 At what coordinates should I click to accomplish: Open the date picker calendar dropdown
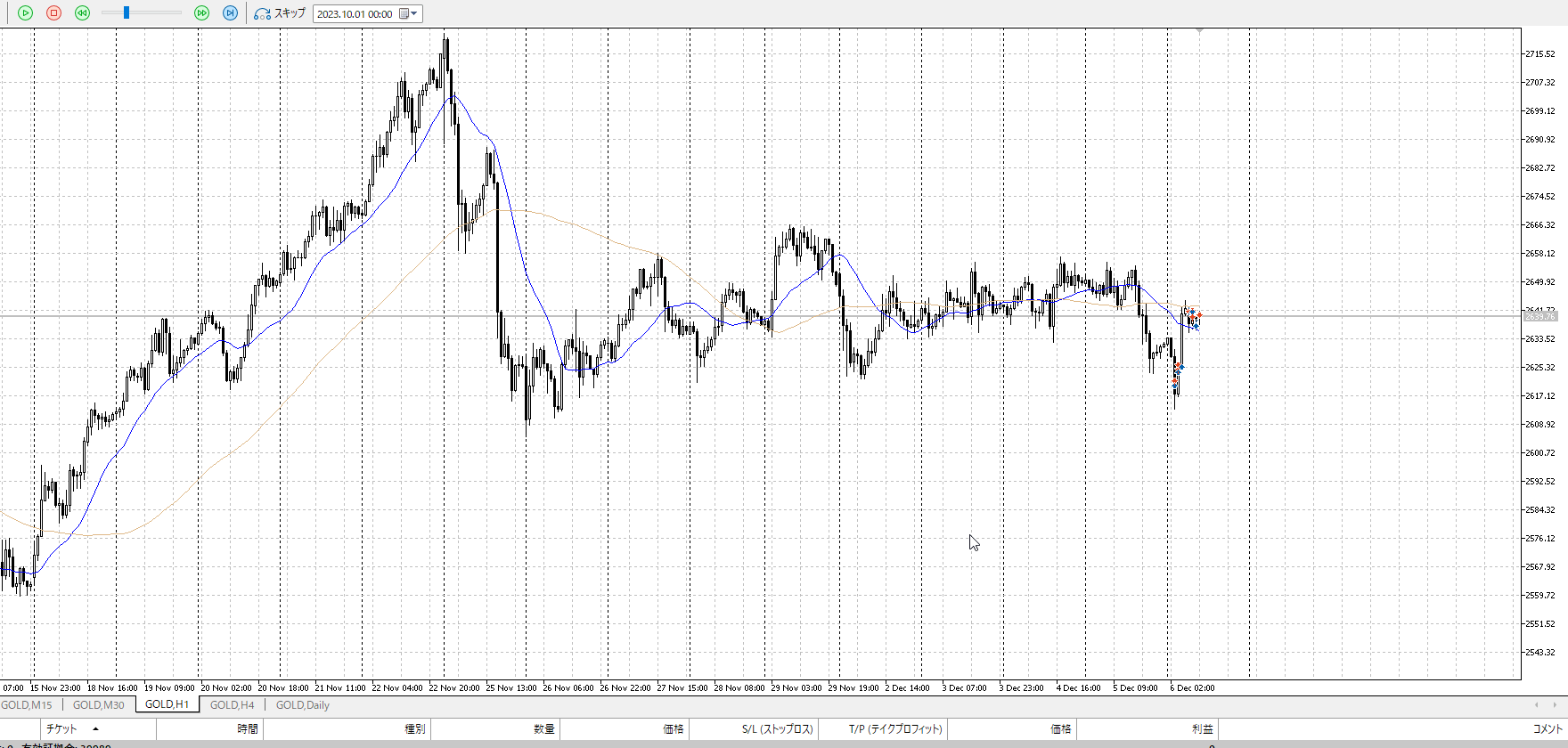(x=408, y=13)
